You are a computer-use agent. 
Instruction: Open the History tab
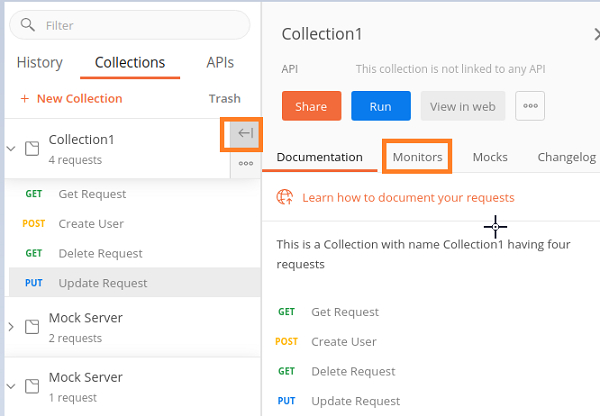coord(40,62)
